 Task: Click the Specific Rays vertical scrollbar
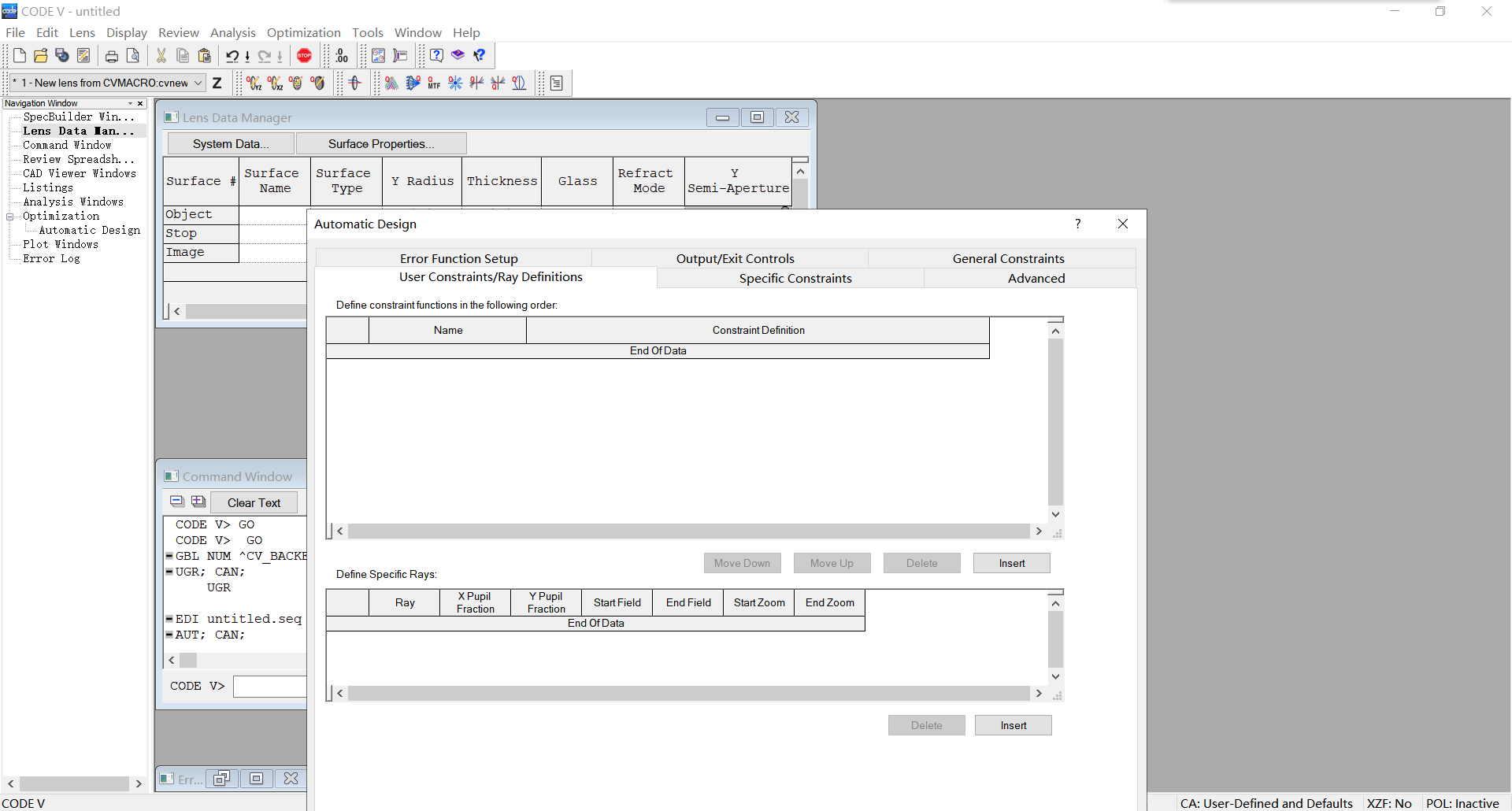1055,639
